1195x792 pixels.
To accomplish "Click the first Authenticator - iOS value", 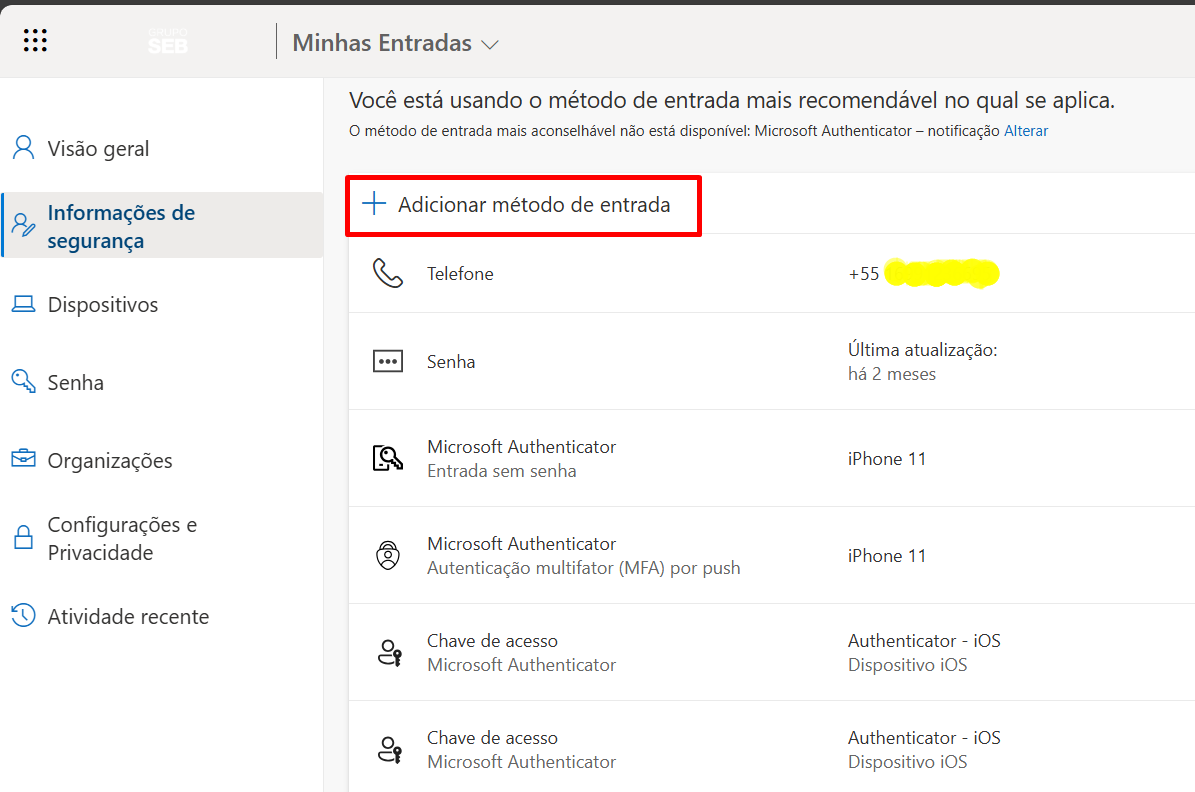I will click(924, 641).
